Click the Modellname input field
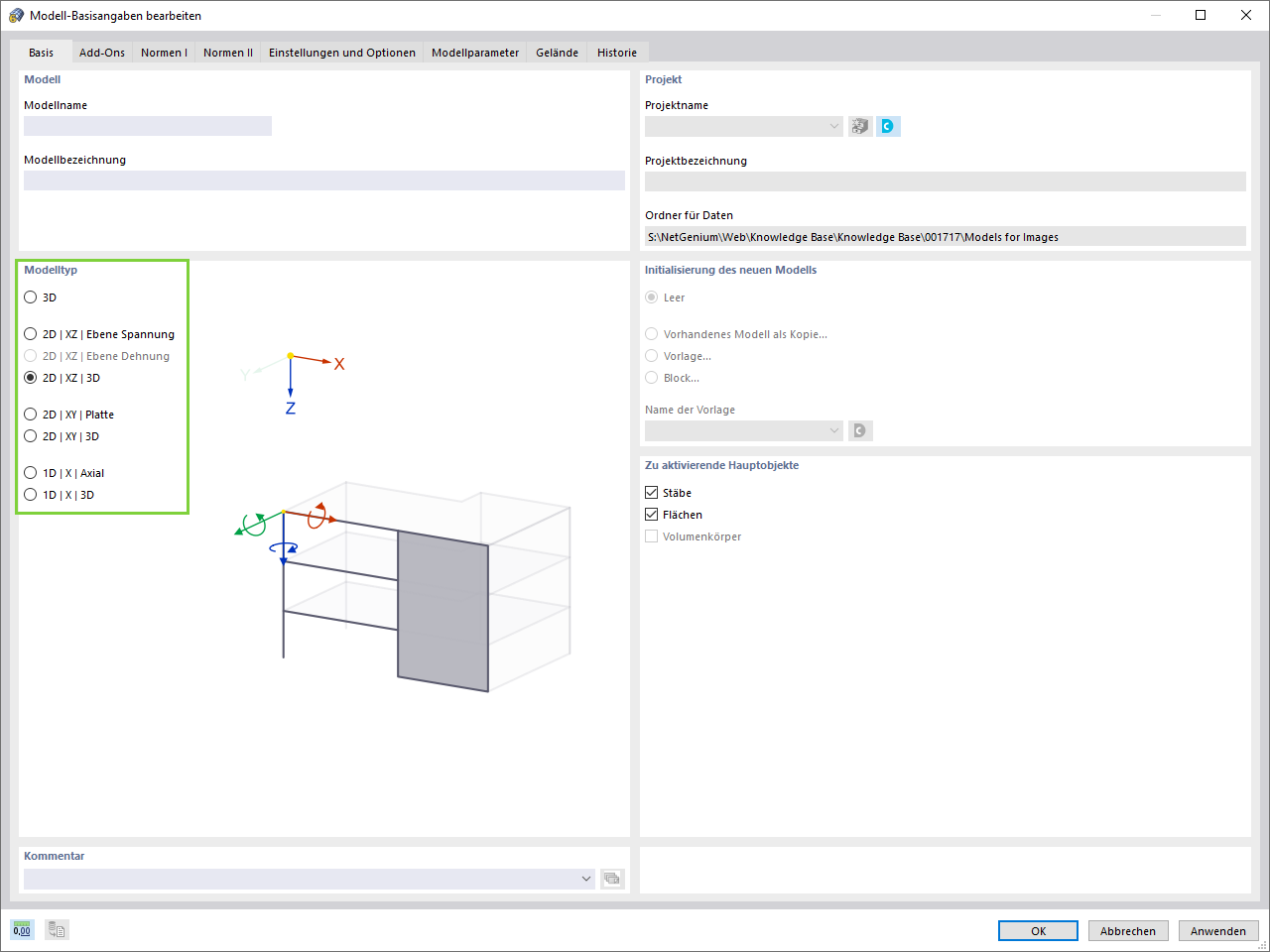 pos(147,126)
